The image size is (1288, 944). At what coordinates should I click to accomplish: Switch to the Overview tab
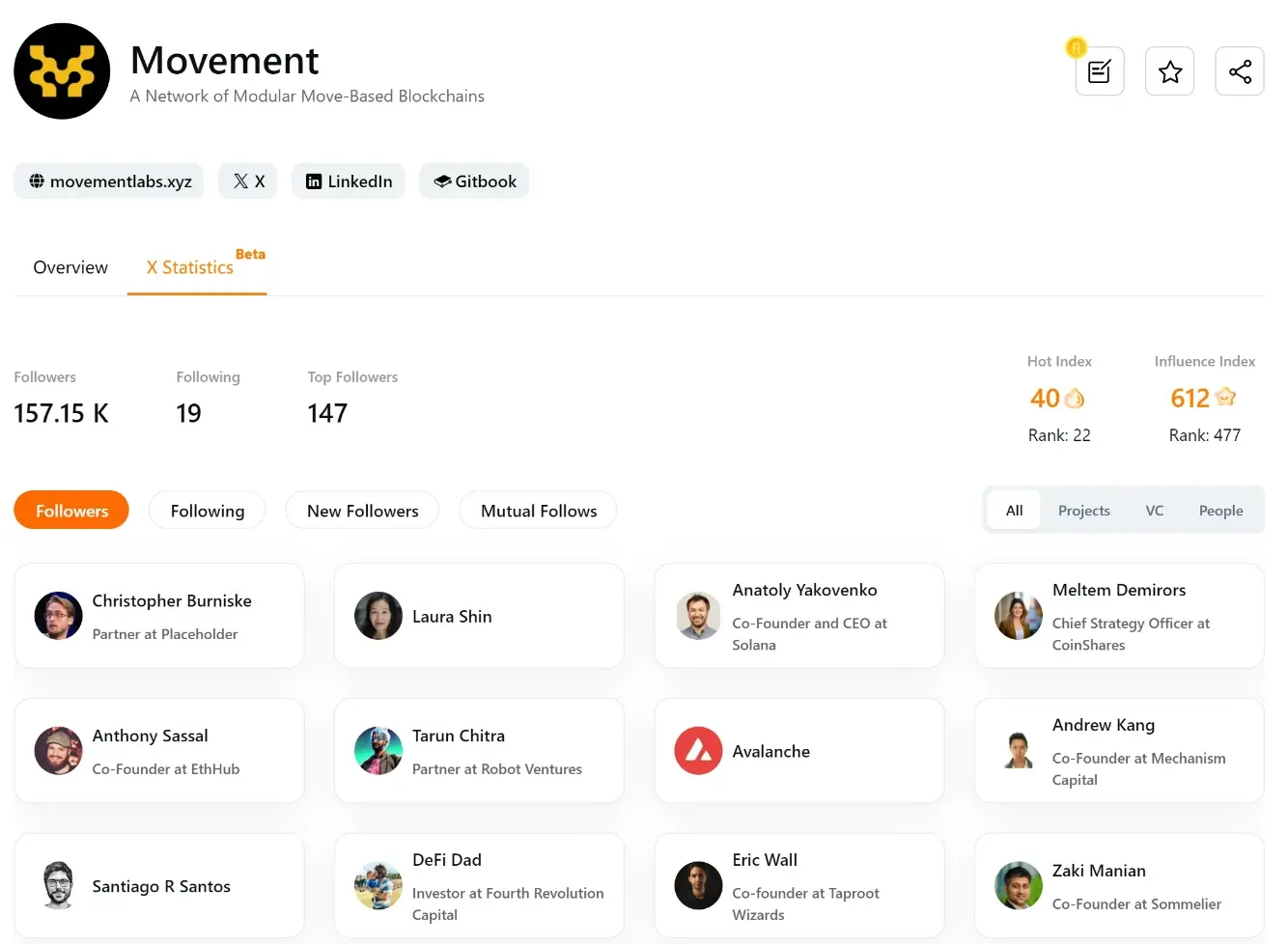pos(70,267)
